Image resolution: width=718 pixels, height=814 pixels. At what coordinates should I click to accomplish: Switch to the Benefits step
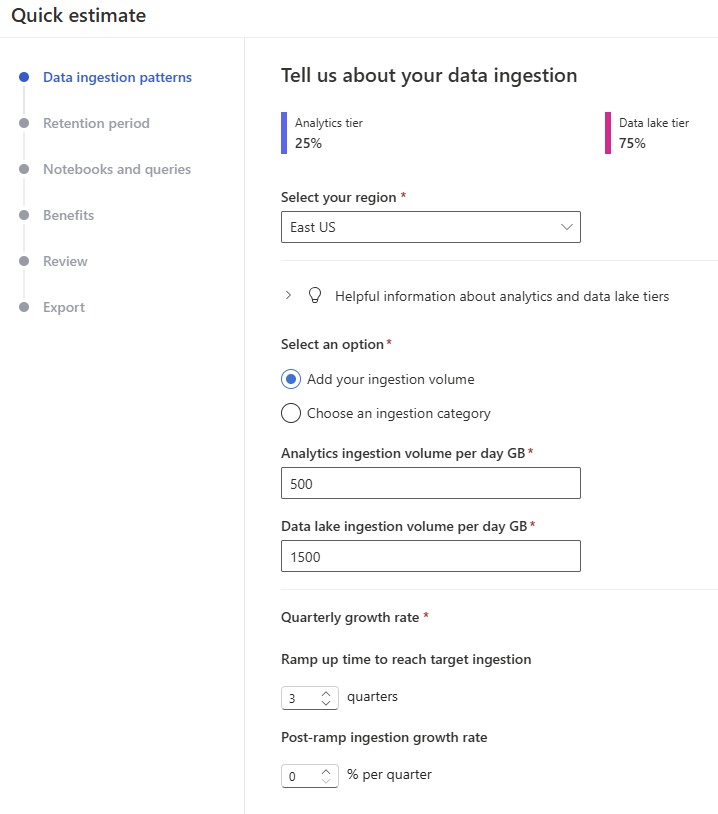pos(68,215)
